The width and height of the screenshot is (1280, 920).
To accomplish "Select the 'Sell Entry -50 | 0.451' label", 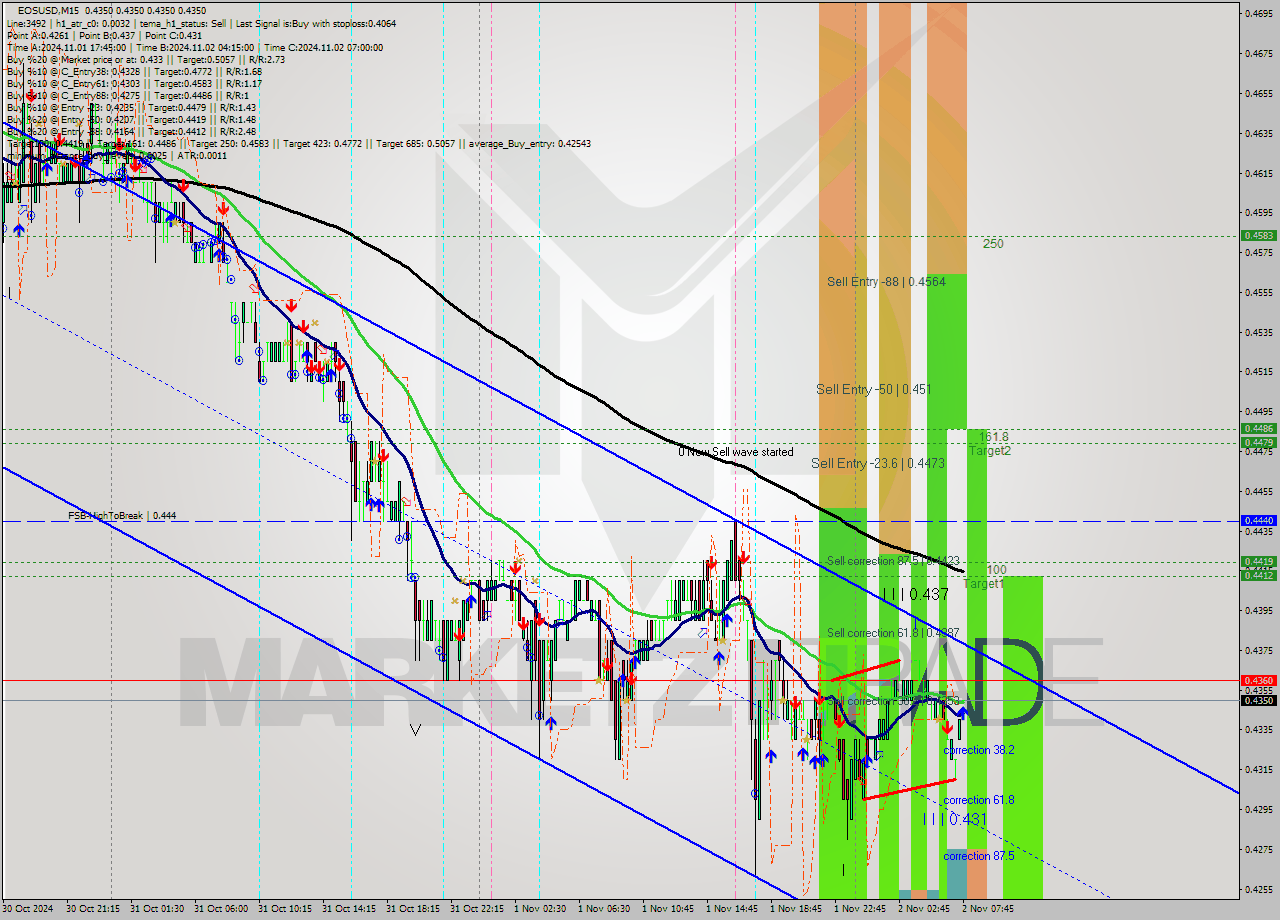I will [874, 389].
